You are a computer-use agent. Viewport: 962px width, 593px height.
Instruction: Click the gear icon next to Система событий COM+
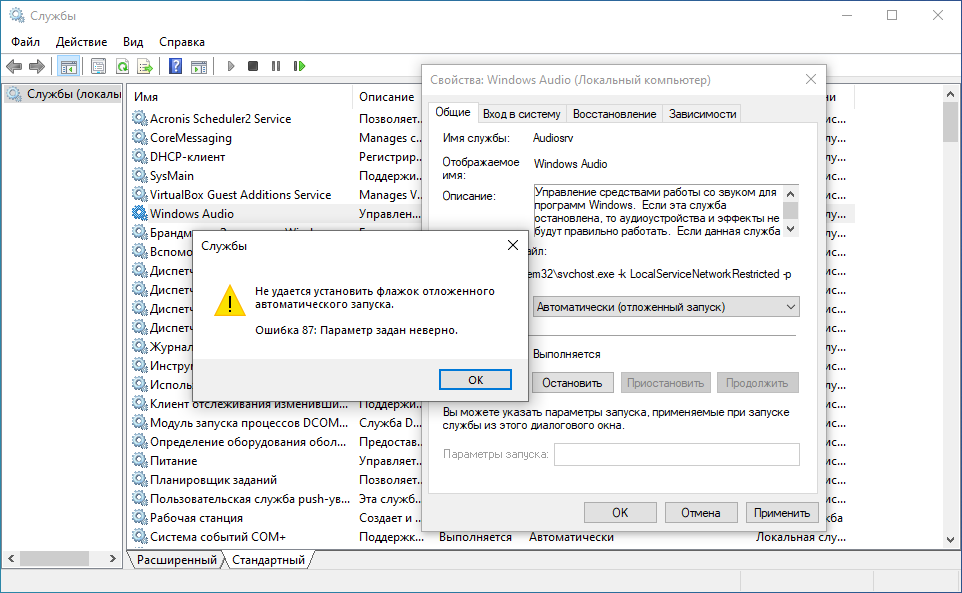click(140, 536)
